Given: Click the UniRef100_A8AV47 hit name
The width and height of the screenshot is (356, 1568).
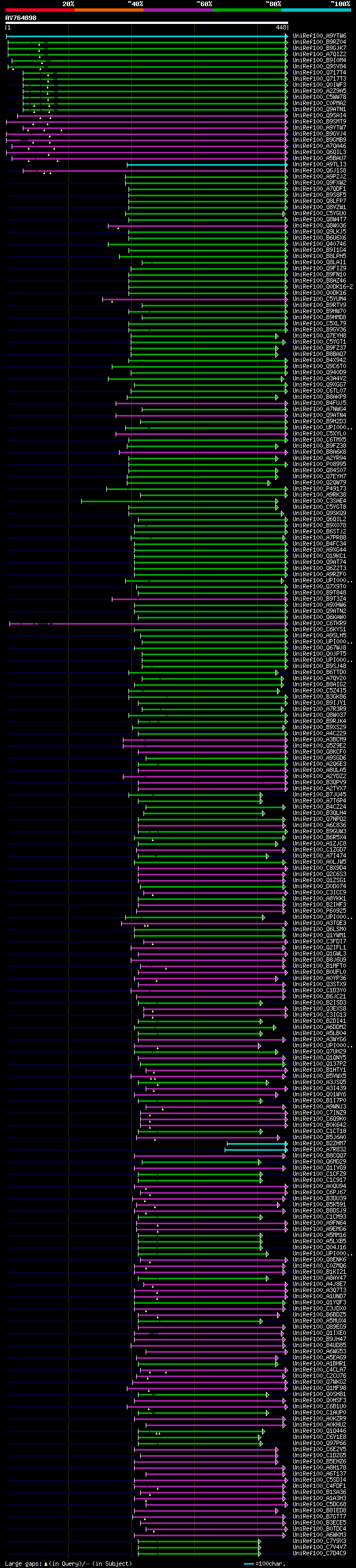Looking at the screenshot, I should coord(319,1278).
